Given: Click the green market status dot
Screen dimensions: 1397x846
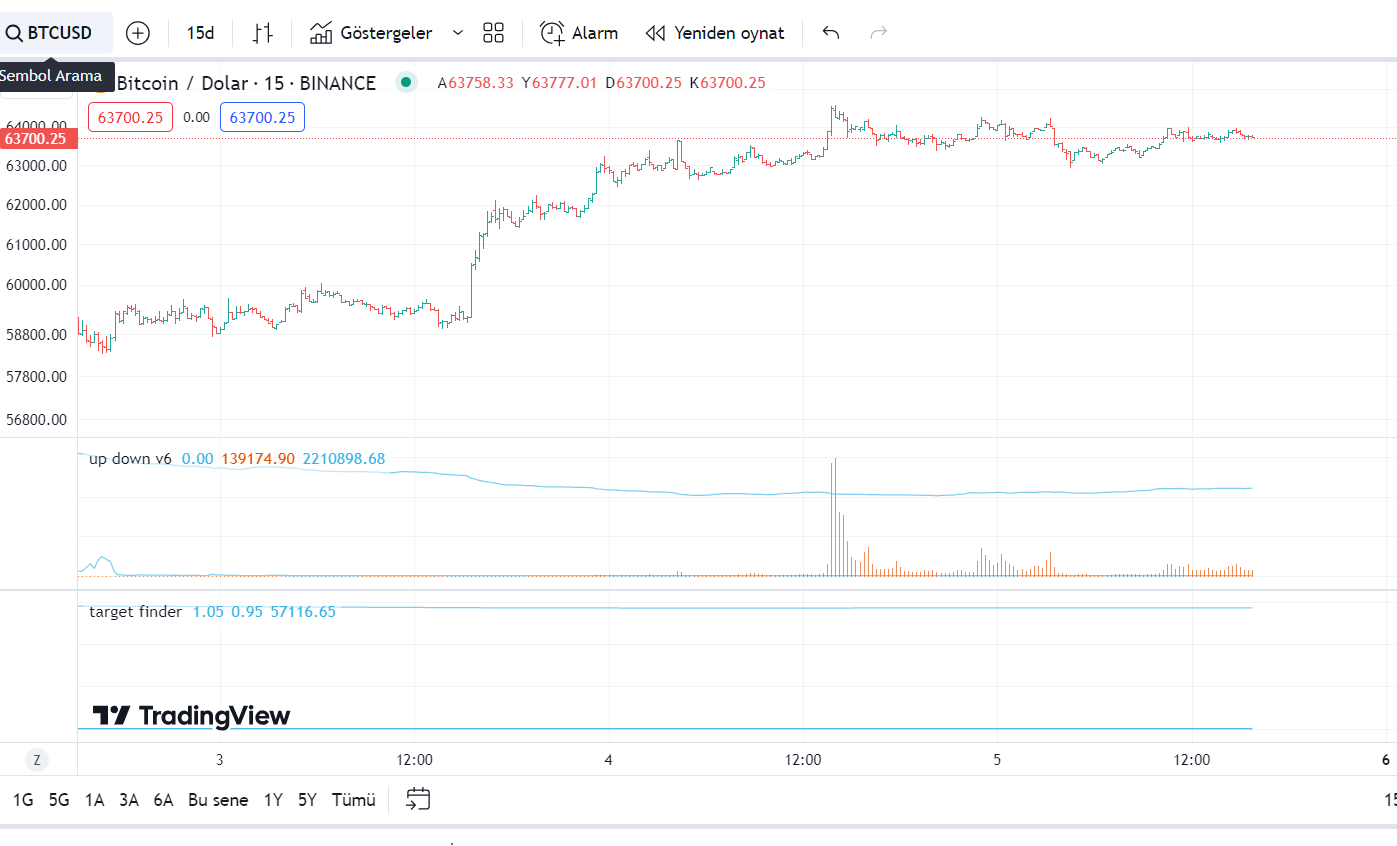Looking at the screenshot, I should pyautogui.click(x=406, y=83).
